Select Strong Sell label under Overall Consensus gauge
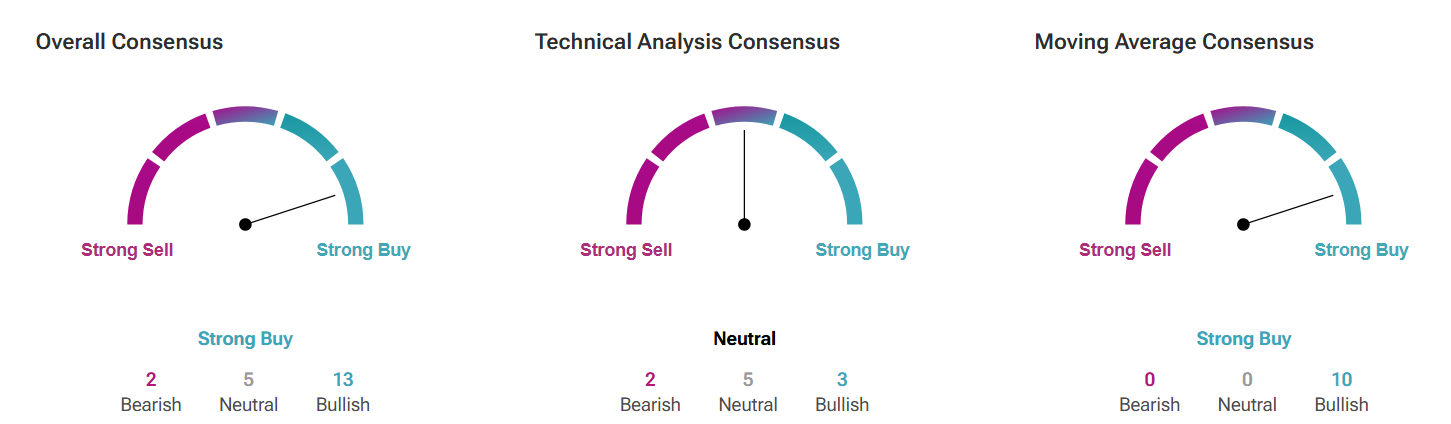This screenshot has height=424, width=1451. click(x=127, y=250)
